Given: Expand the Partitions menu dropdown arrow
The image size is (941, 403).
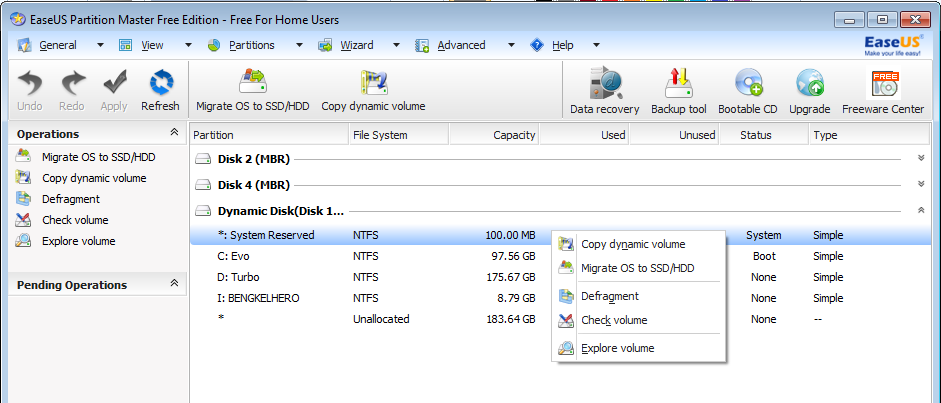Looking at the screenshot, I should (299, 45).
